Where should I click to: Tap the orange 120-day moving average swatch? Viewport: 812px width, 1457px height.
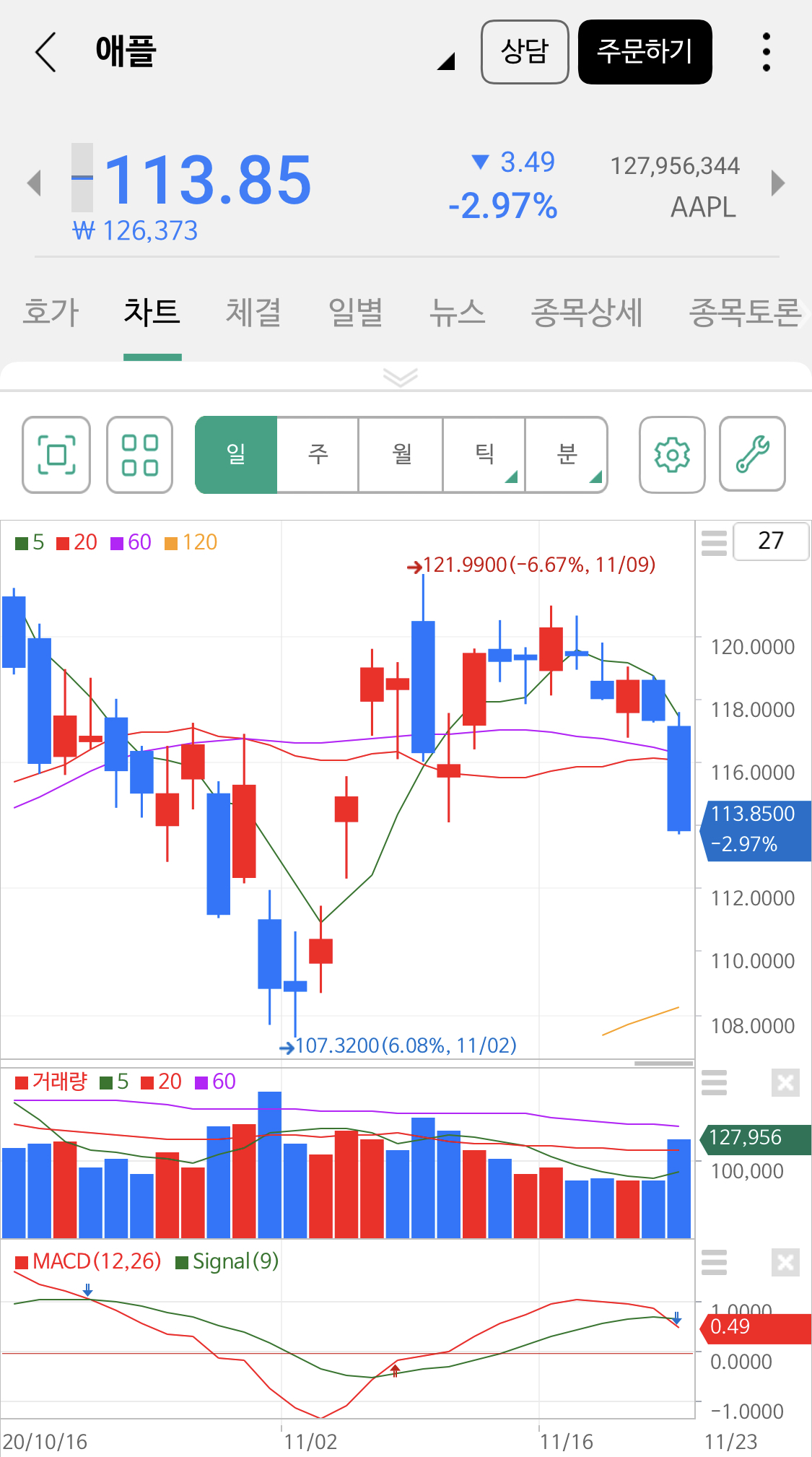pyautogui.click(x=171, y=543)
